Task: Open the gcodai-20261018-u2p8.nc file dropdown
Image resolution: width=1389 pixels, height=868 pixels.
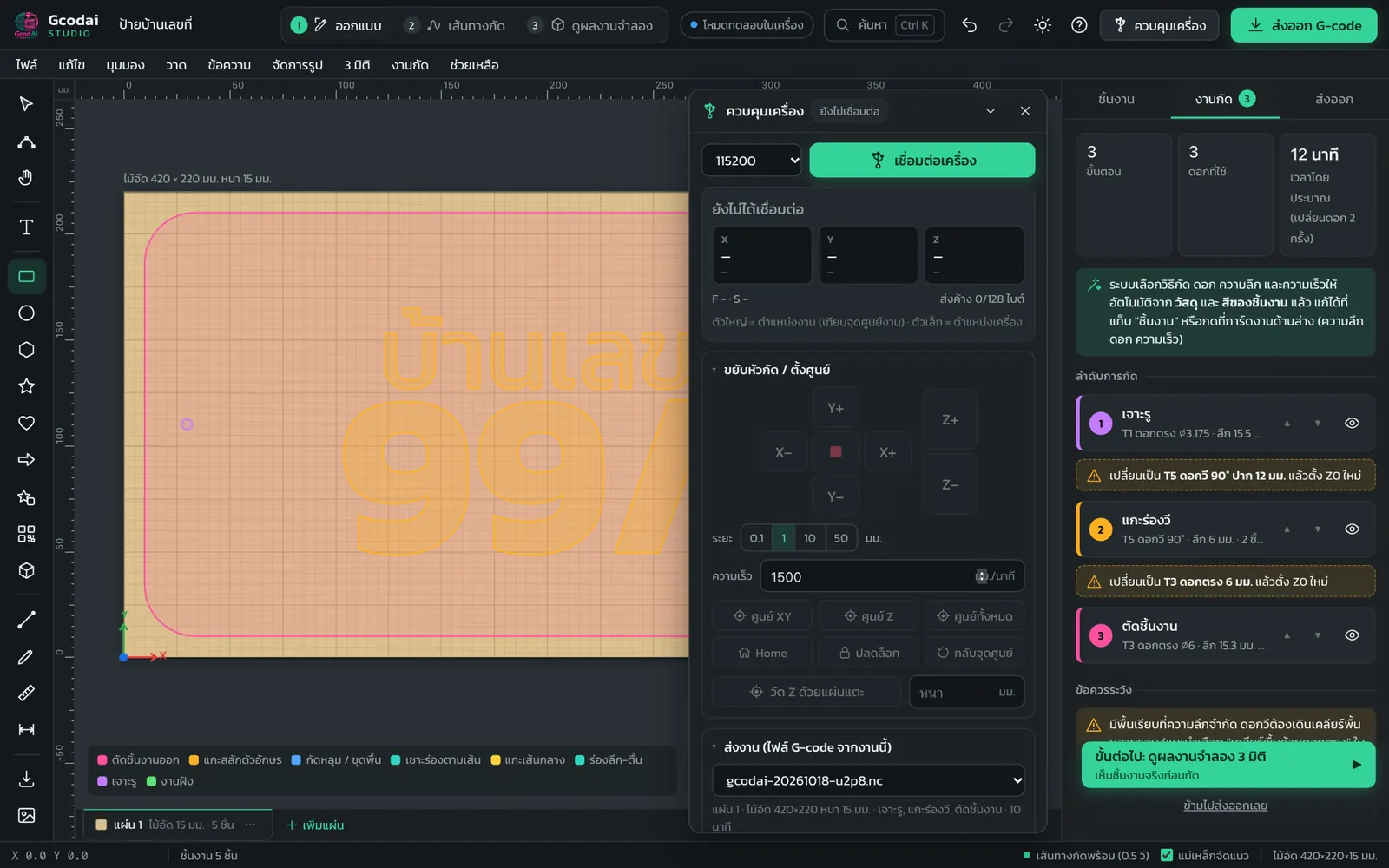Action: [868, 780]
